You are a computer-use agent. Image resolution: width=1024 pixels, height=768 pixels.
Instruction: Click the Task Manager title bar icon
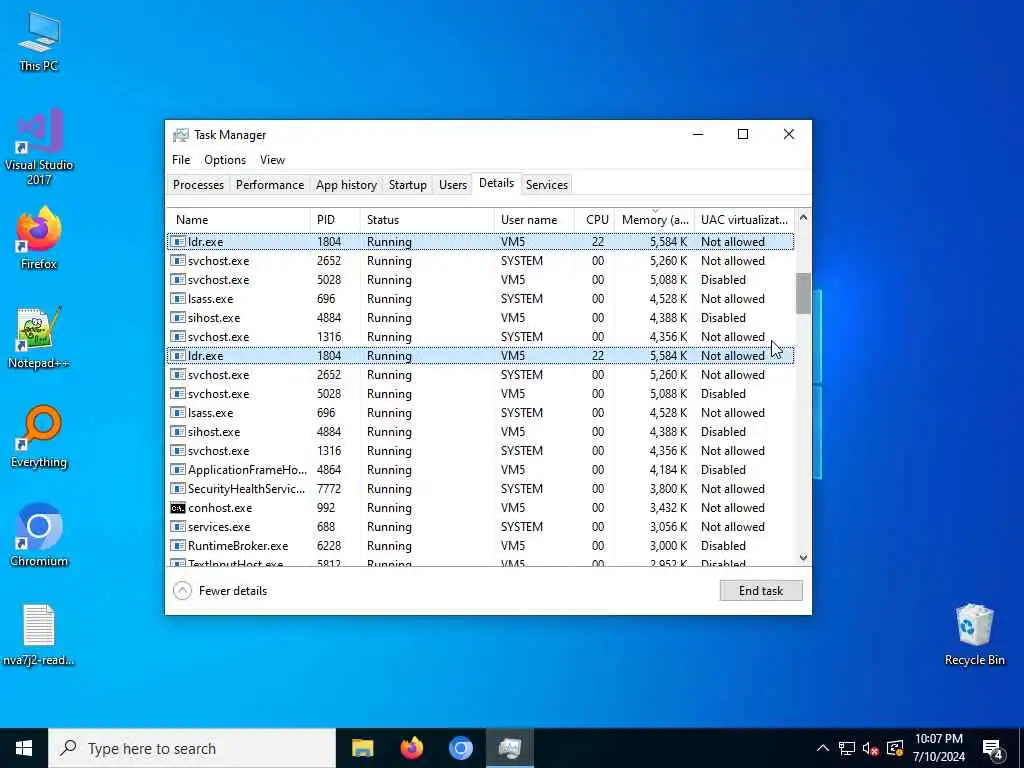tap(181, 135)
